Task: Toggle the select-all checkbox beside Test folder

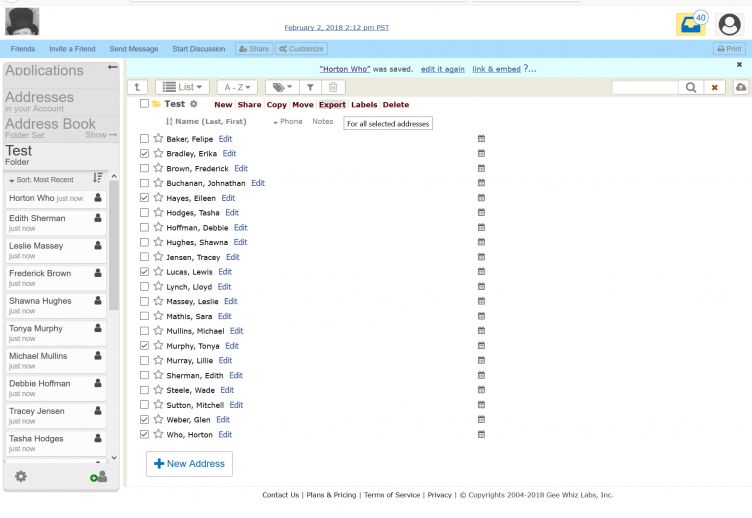Action: 145,104
